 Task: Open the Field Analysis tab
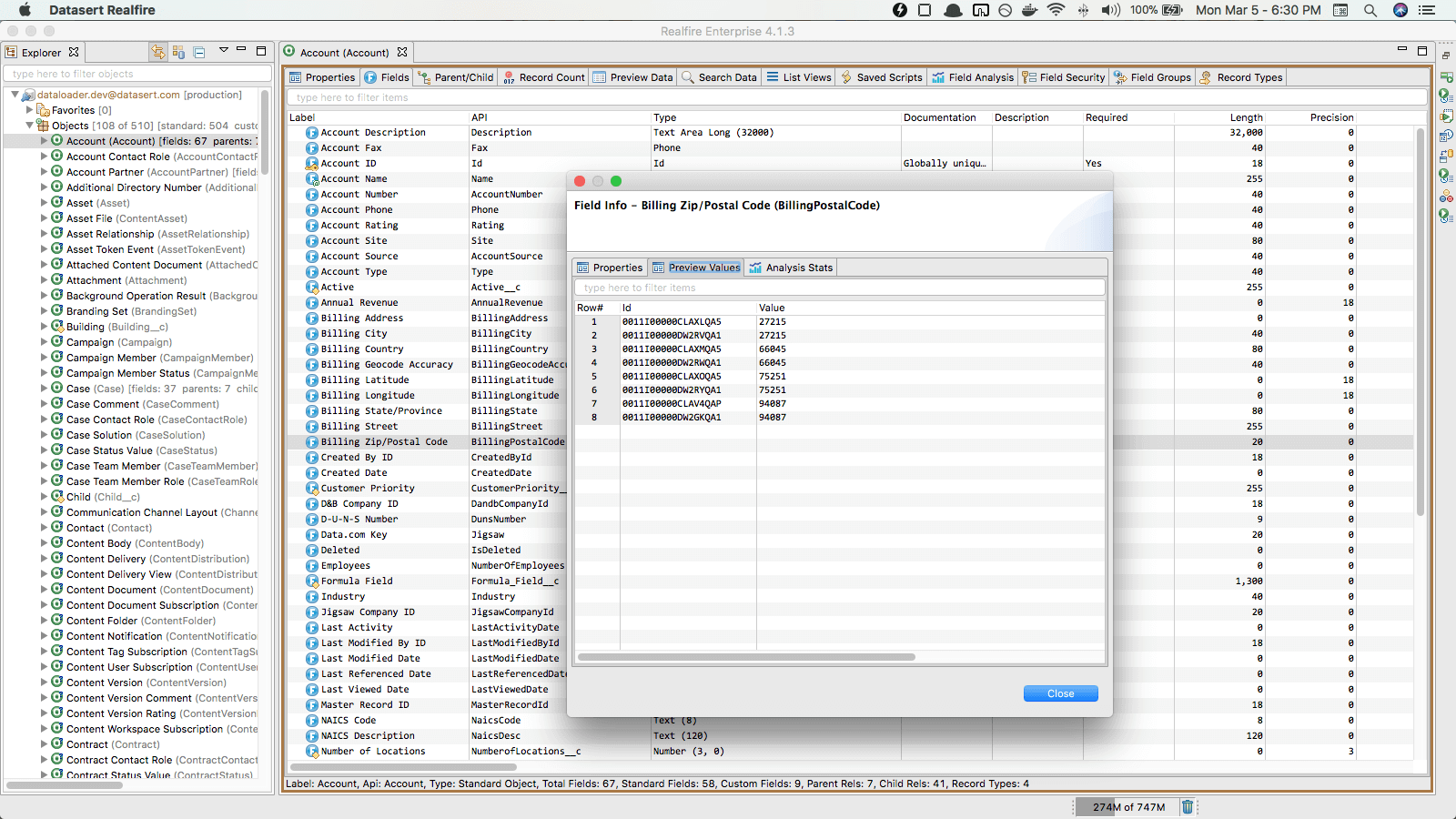click(973, 77)
